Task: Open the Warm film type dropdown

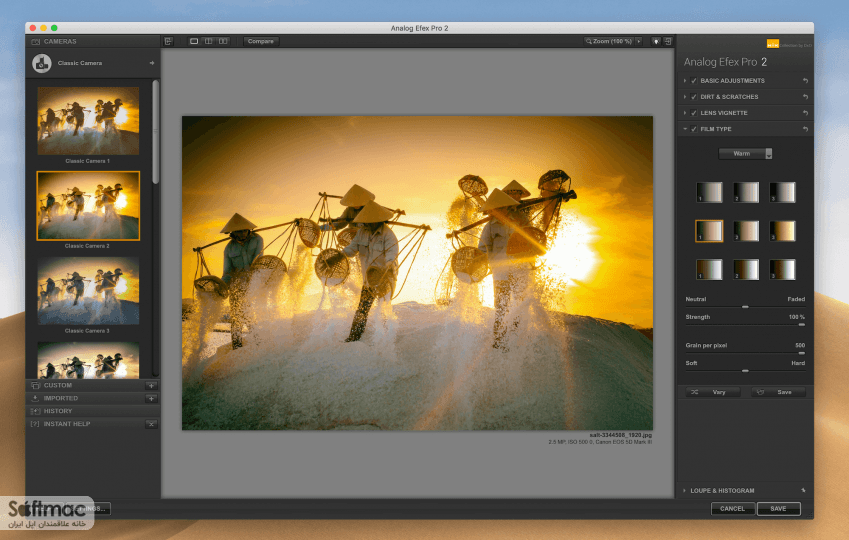Action: 745,154
